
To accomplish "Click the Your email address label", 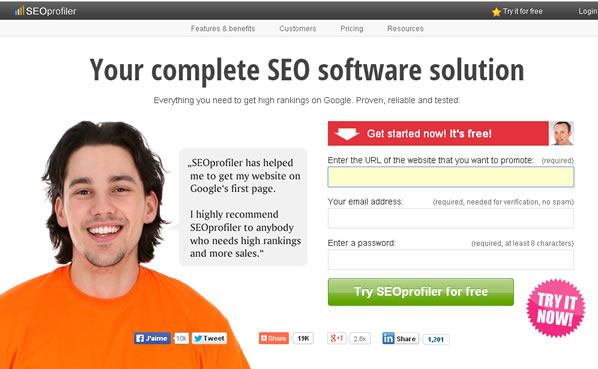I will coord(365,202).
